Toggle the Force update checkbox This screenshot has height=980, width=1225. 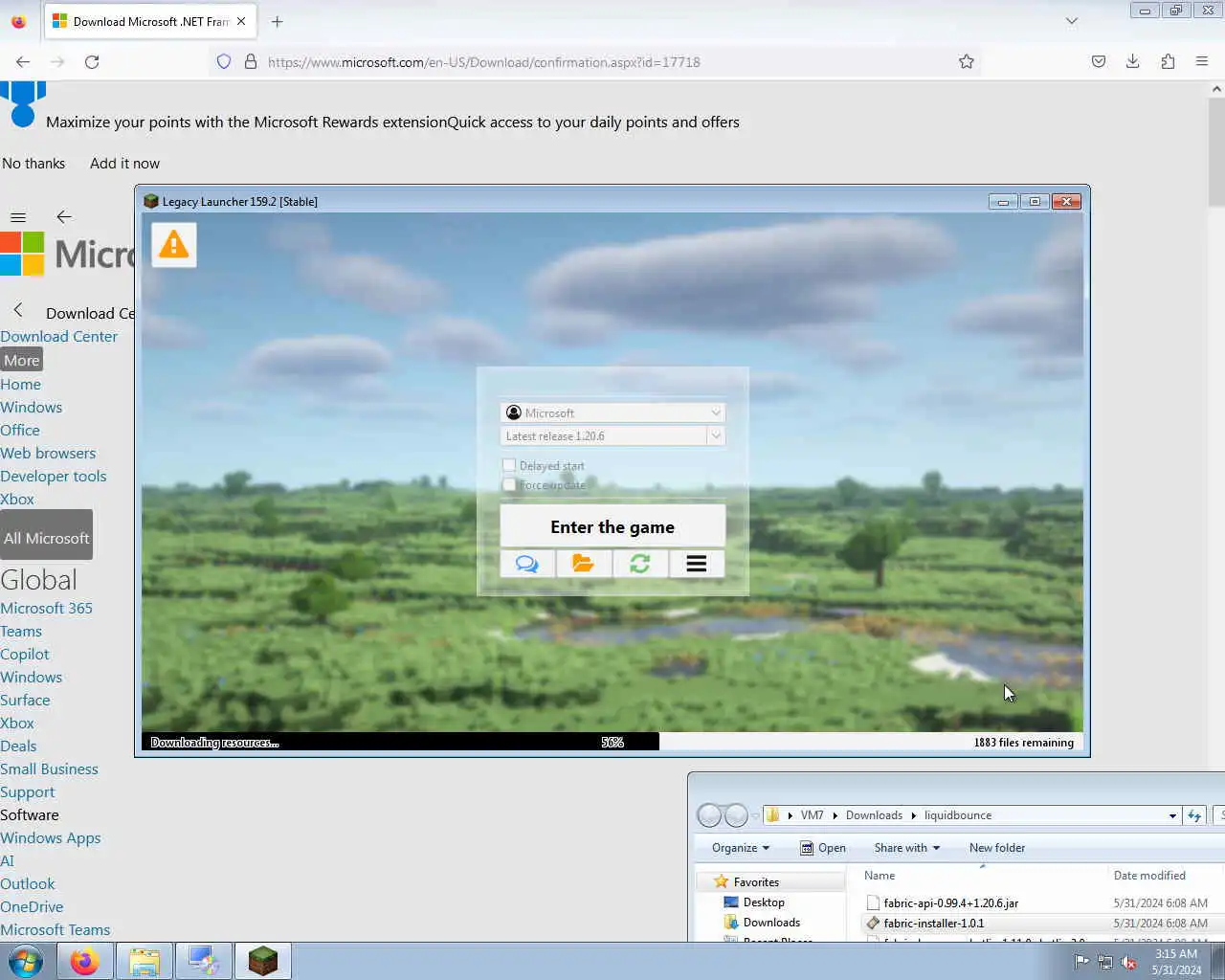pyautogui.click(x=509, y=484)
